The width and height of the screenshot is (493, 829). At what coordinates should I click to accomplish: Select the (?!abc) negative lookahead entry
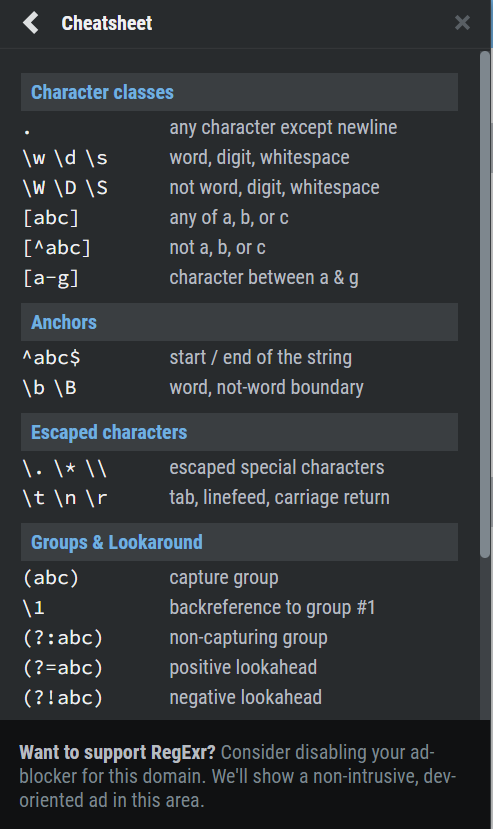click(x=62, y=698)
